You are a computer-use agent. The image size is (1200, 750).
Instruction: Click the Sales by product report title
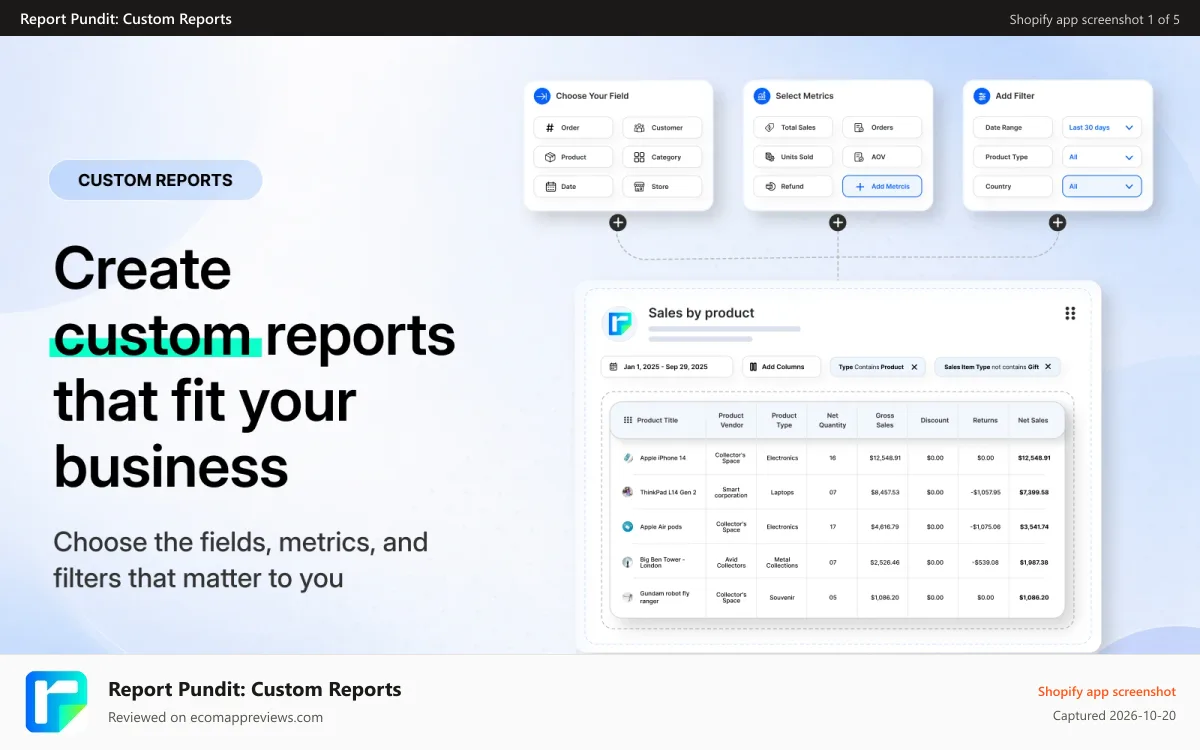click(x=701, y=313)
